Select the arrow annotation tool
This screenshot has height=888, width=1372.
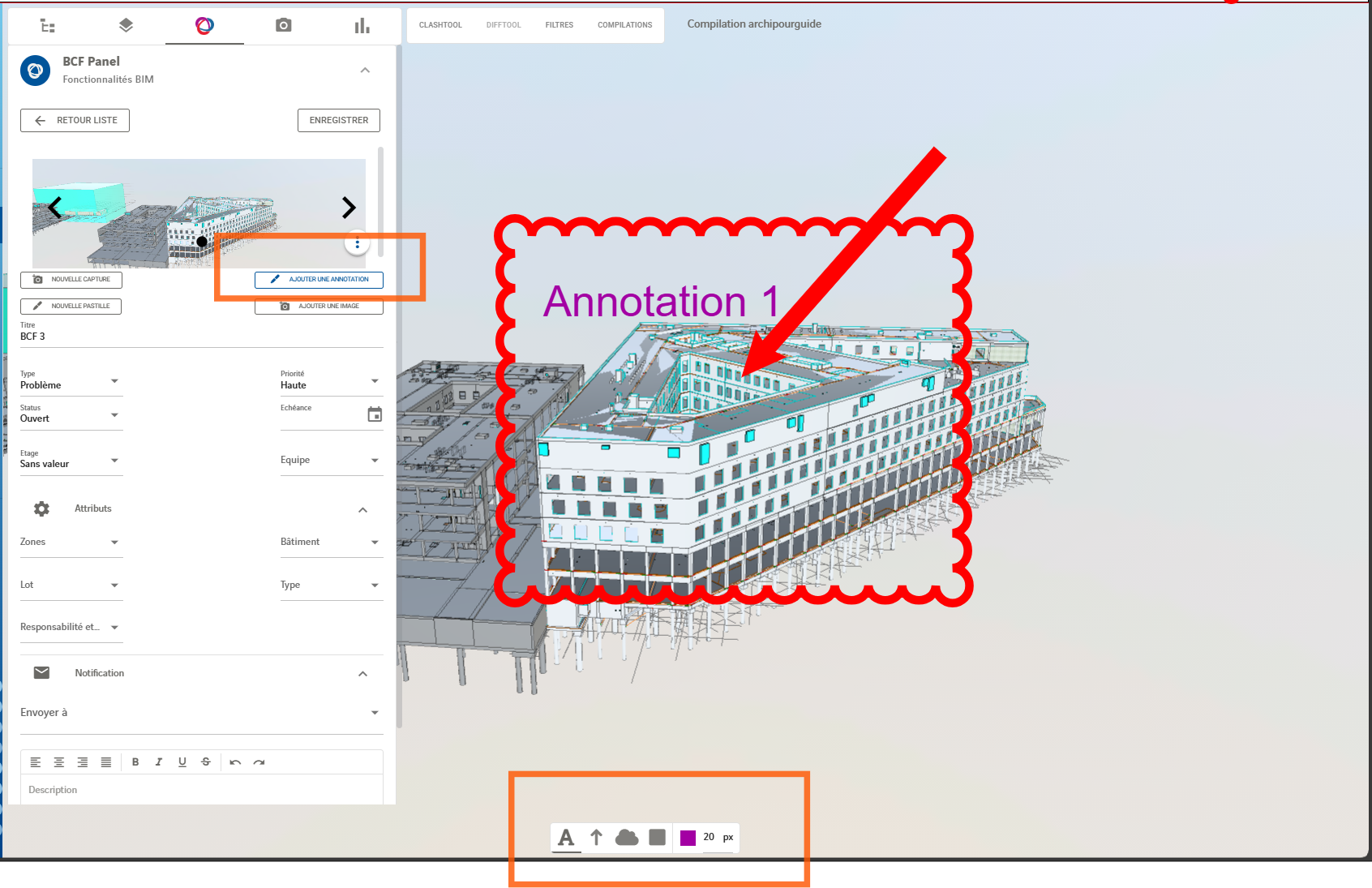point(596,838)
